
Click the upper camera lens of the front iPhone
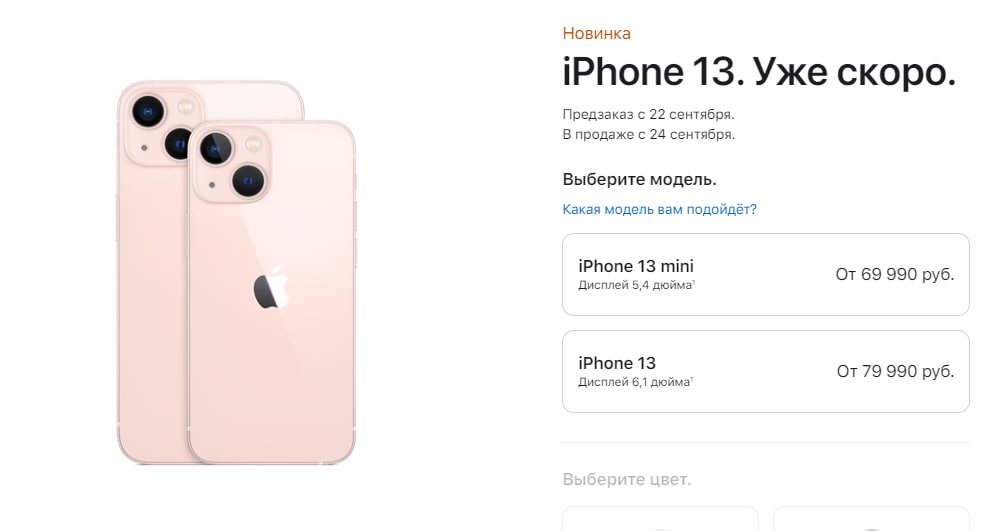216,148
